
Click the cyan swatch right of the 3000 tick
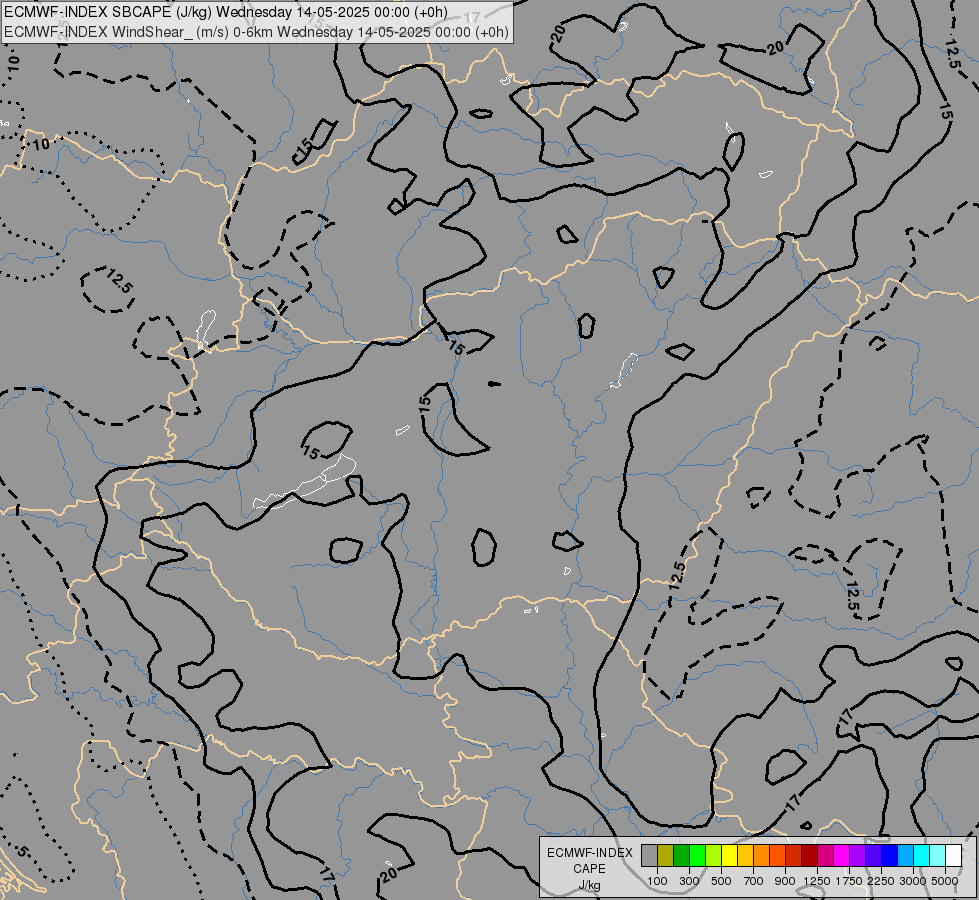click(922, 856)
